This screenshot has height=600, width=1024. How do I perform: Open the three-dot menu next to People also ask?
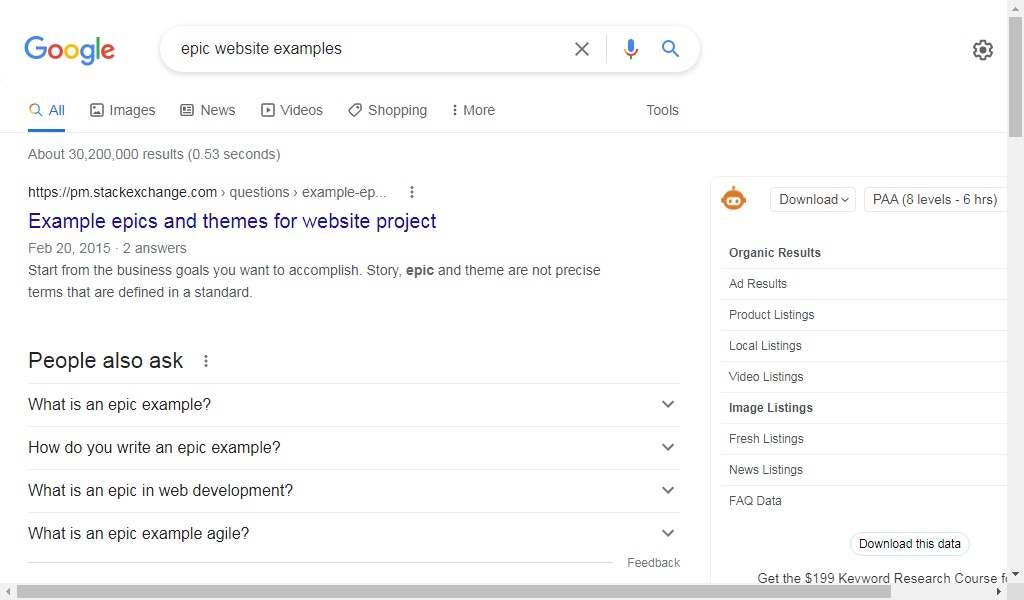click(x=206, y=361)
